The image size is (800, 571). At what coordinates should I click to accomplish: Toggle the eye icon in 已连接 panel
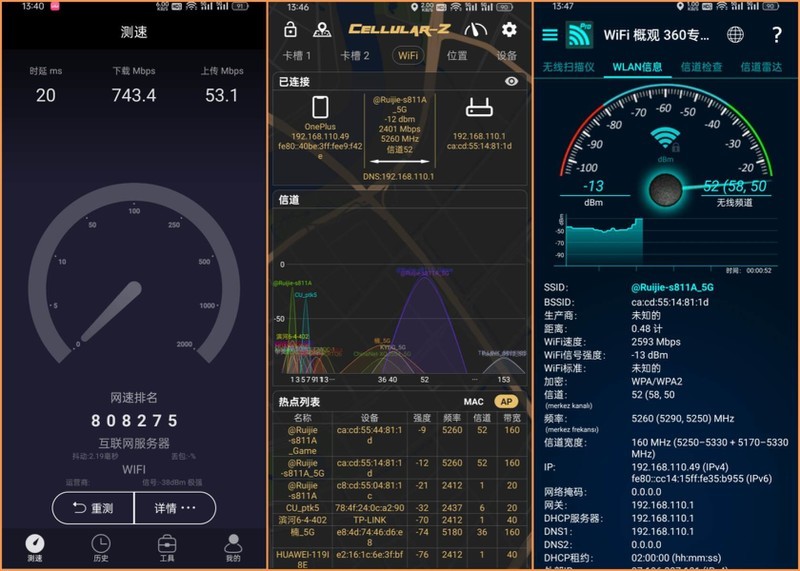coord(511,81)
